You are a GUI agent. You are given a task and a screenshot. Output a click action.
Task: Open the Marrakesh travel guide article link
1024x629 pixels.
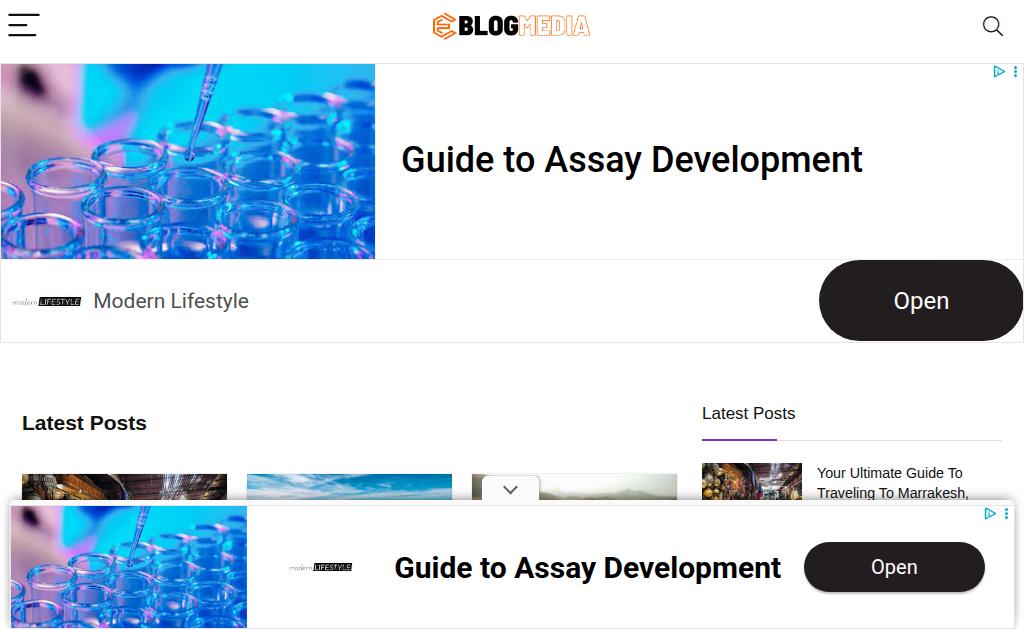(892, 482)
